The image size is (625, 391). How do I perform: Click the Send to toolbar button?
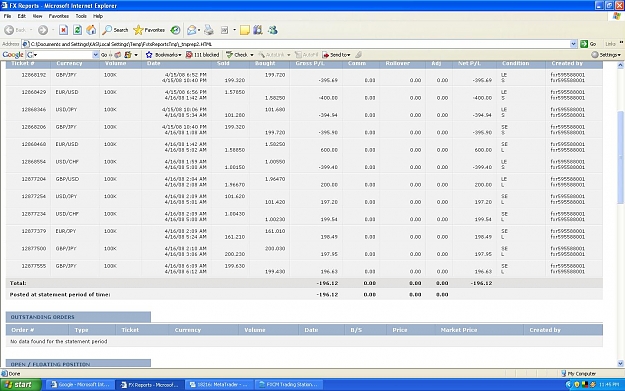pos(336,55)
